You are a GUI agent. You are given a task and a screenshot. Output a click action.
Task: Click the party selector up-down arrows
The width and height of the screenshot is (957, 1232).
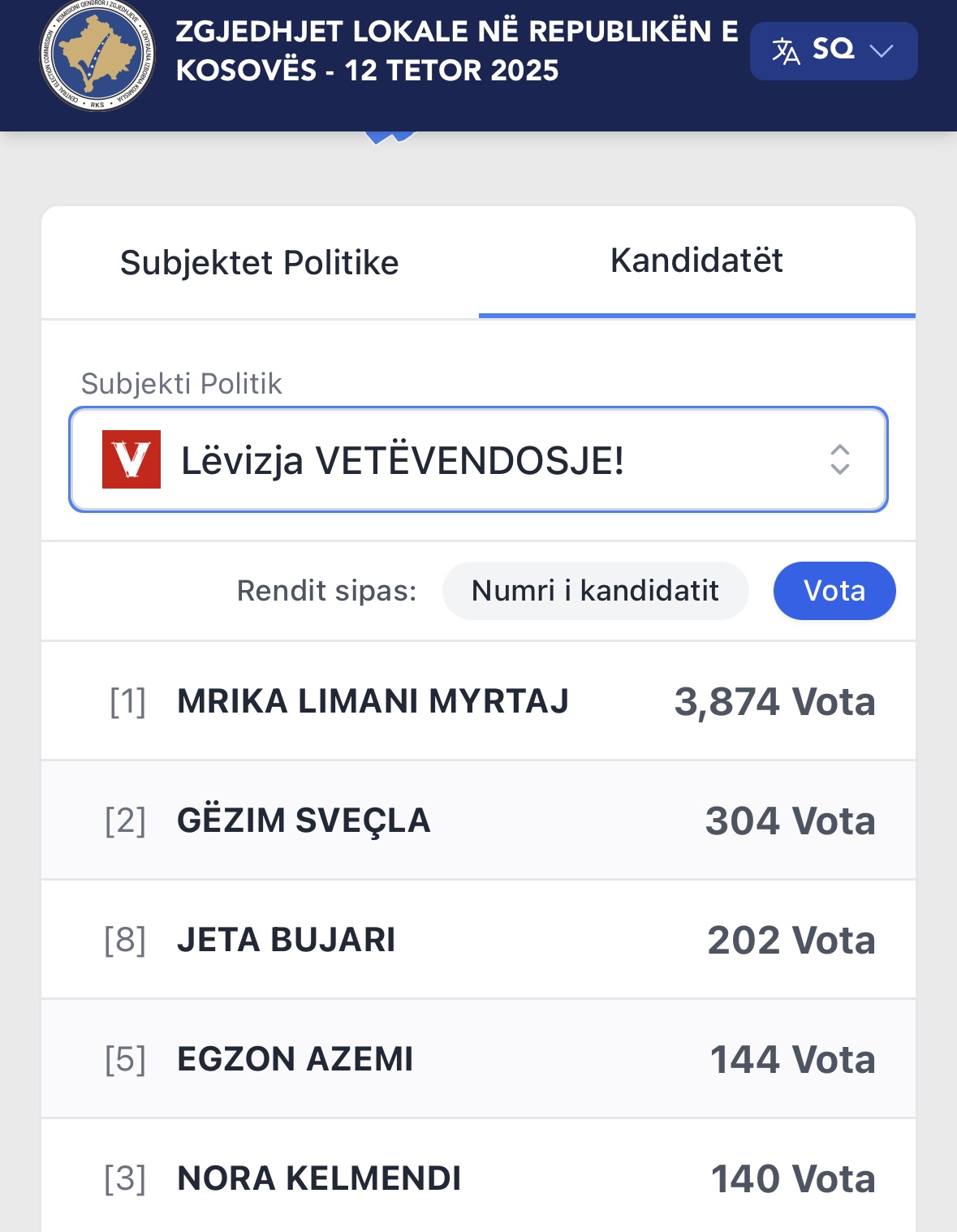pos(839,459)
